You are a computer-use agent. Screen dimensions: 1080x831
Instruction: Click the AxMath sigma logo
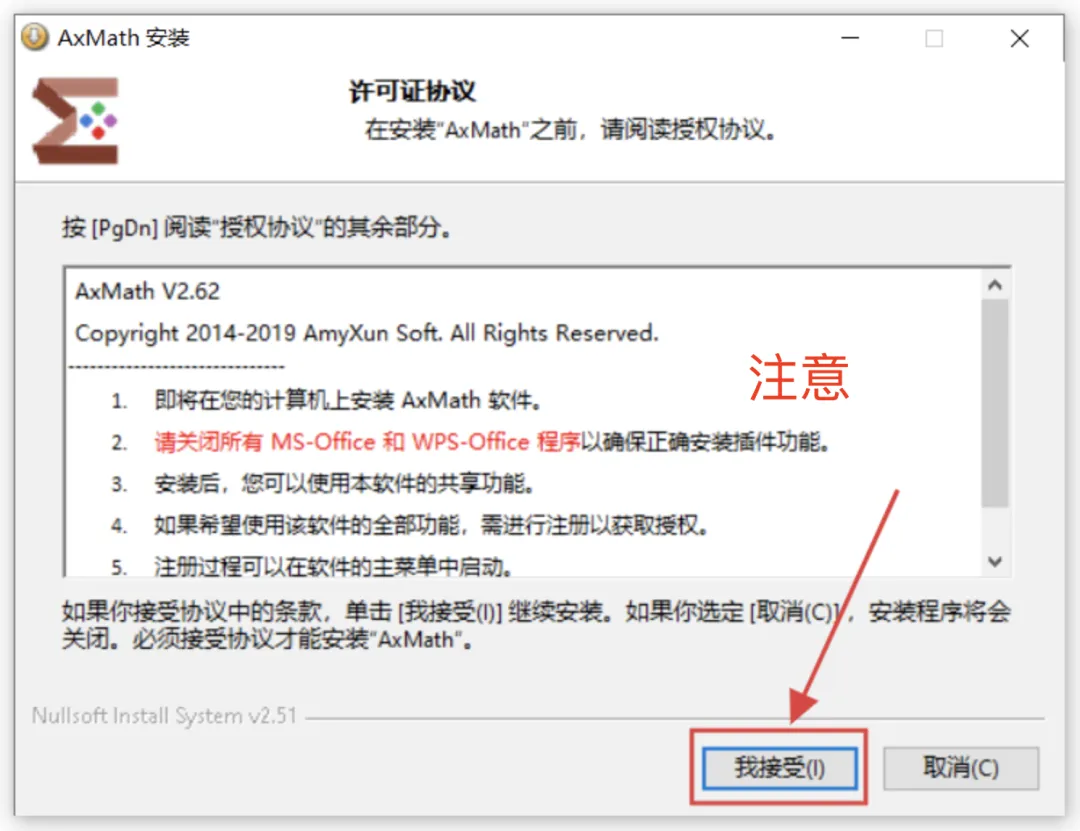click(75, 121)
